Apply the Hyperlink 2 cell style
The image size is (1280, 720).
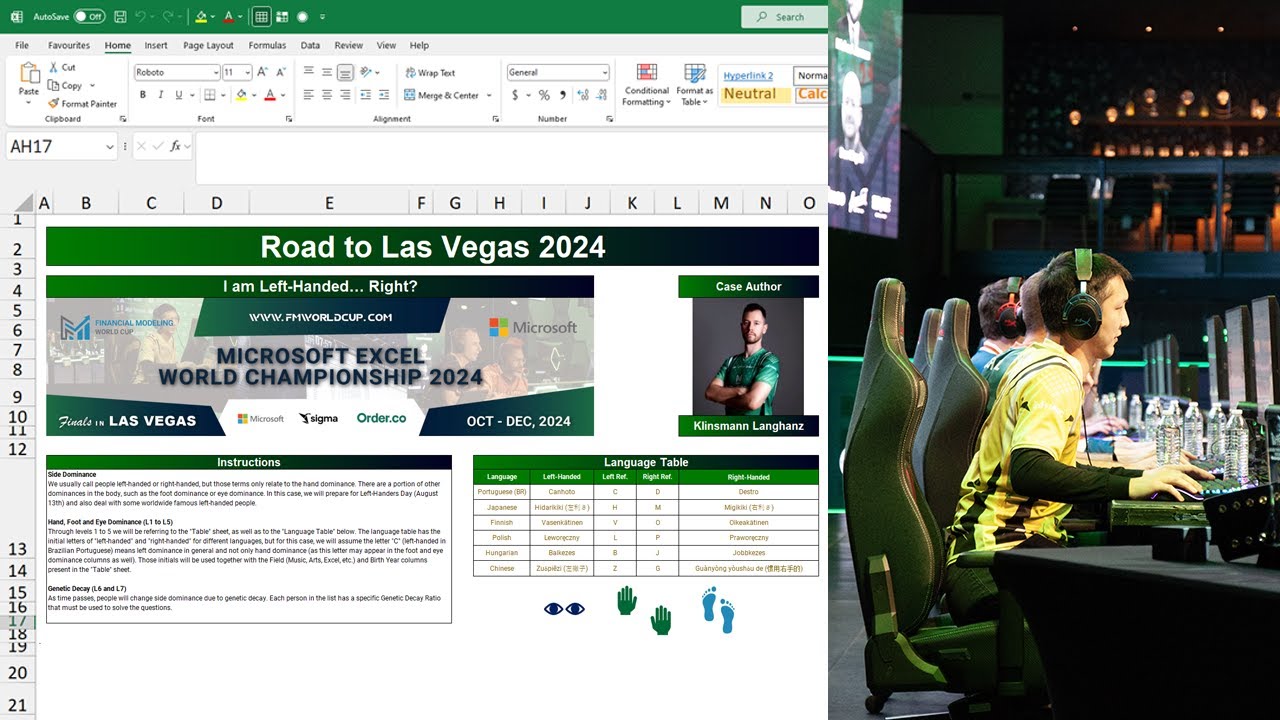(x=748, y=75)
